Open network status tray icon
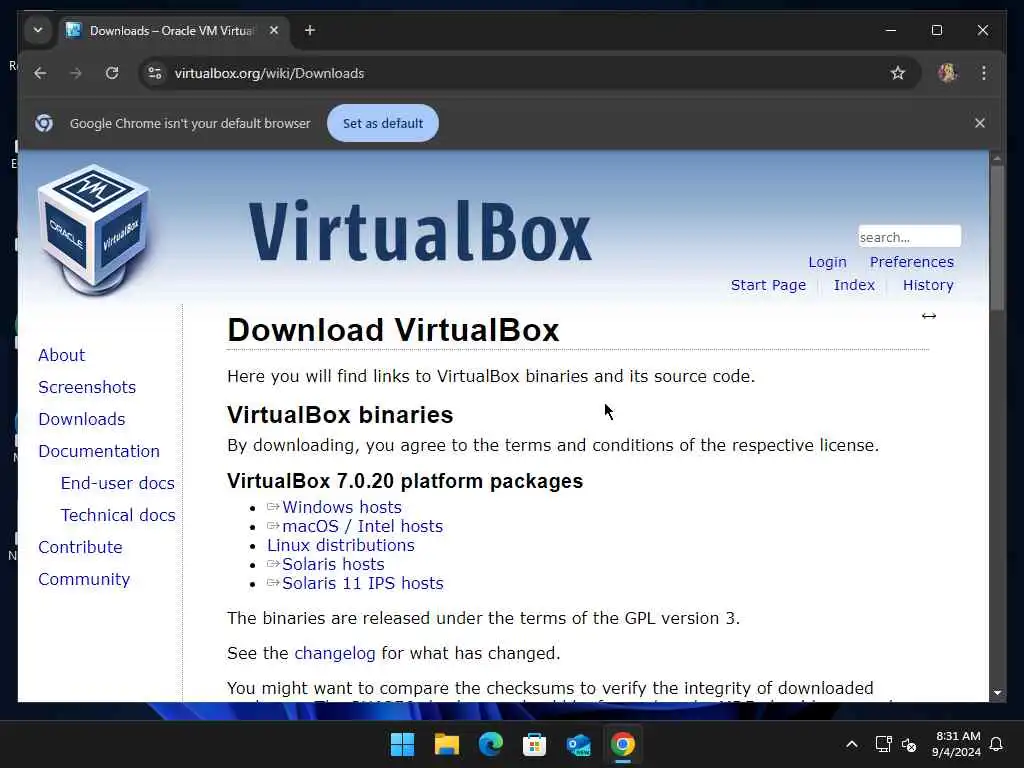The width and height of the screenshot is (1024, 768). point(883,744)
